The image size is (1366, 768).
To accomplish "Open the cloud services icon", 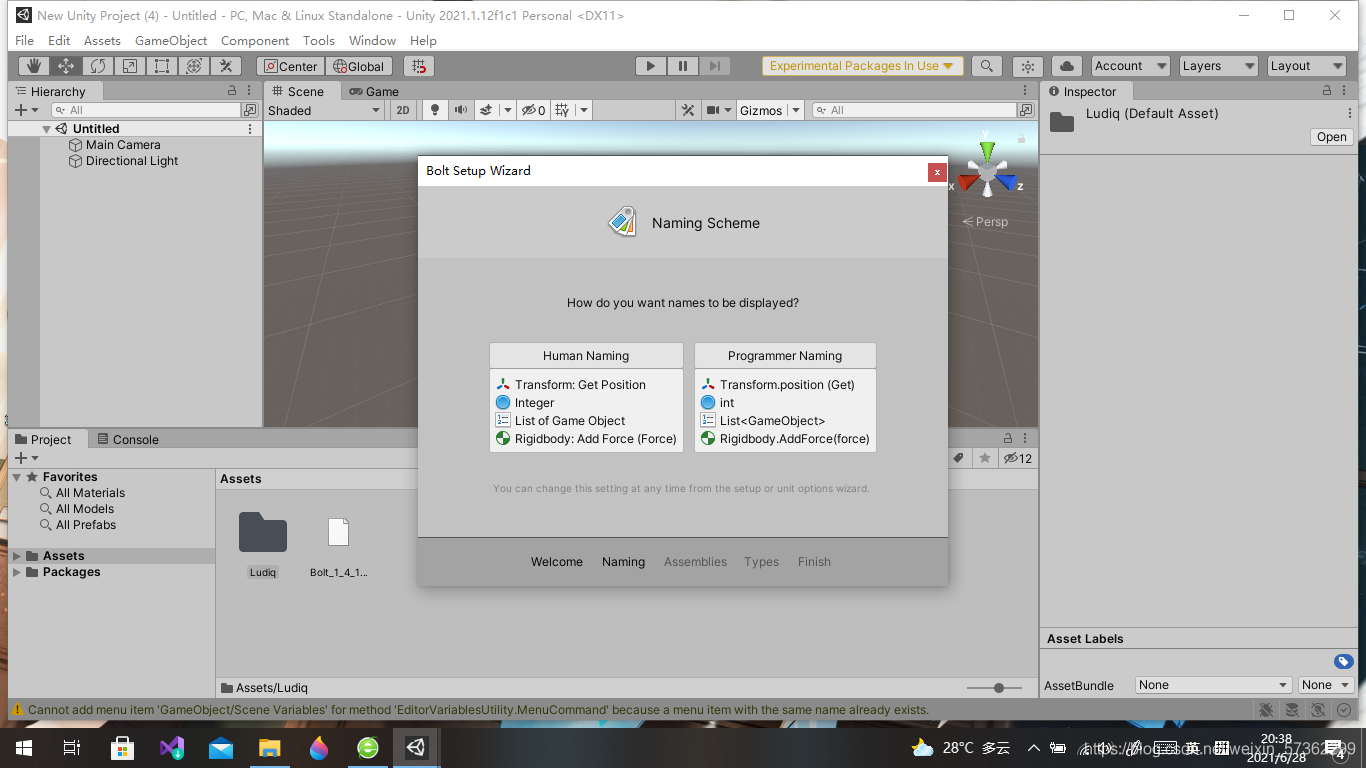I will (1067, 66).
